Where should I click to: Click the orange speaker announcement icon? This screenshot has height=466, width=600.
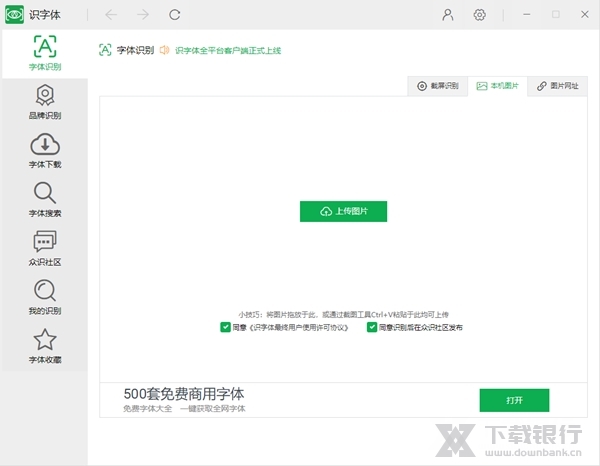(165, 50)
